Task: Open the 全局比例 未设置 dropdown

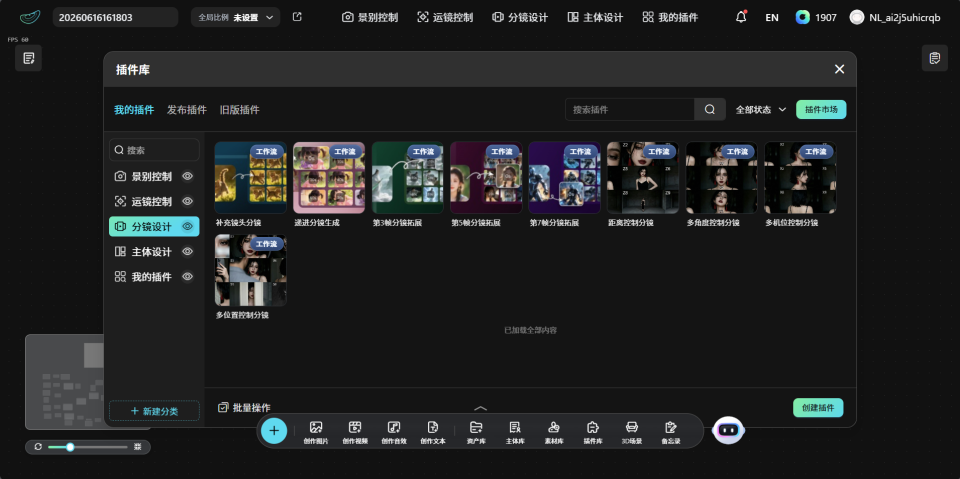Action: click(236, 17)
